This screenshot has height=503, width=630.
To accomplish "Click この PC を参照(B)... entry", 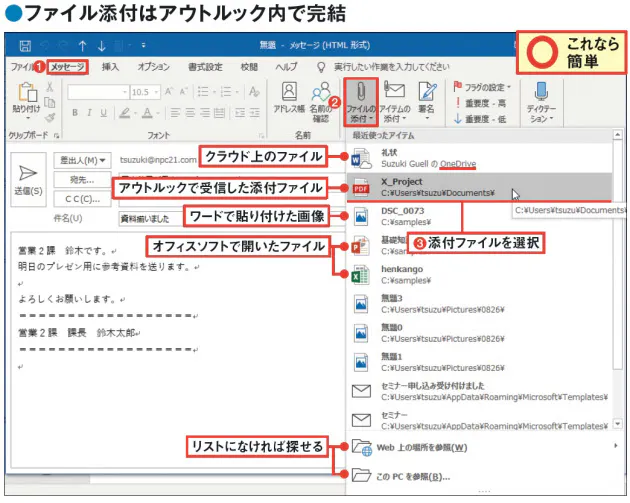I will (x=484, y=476).
